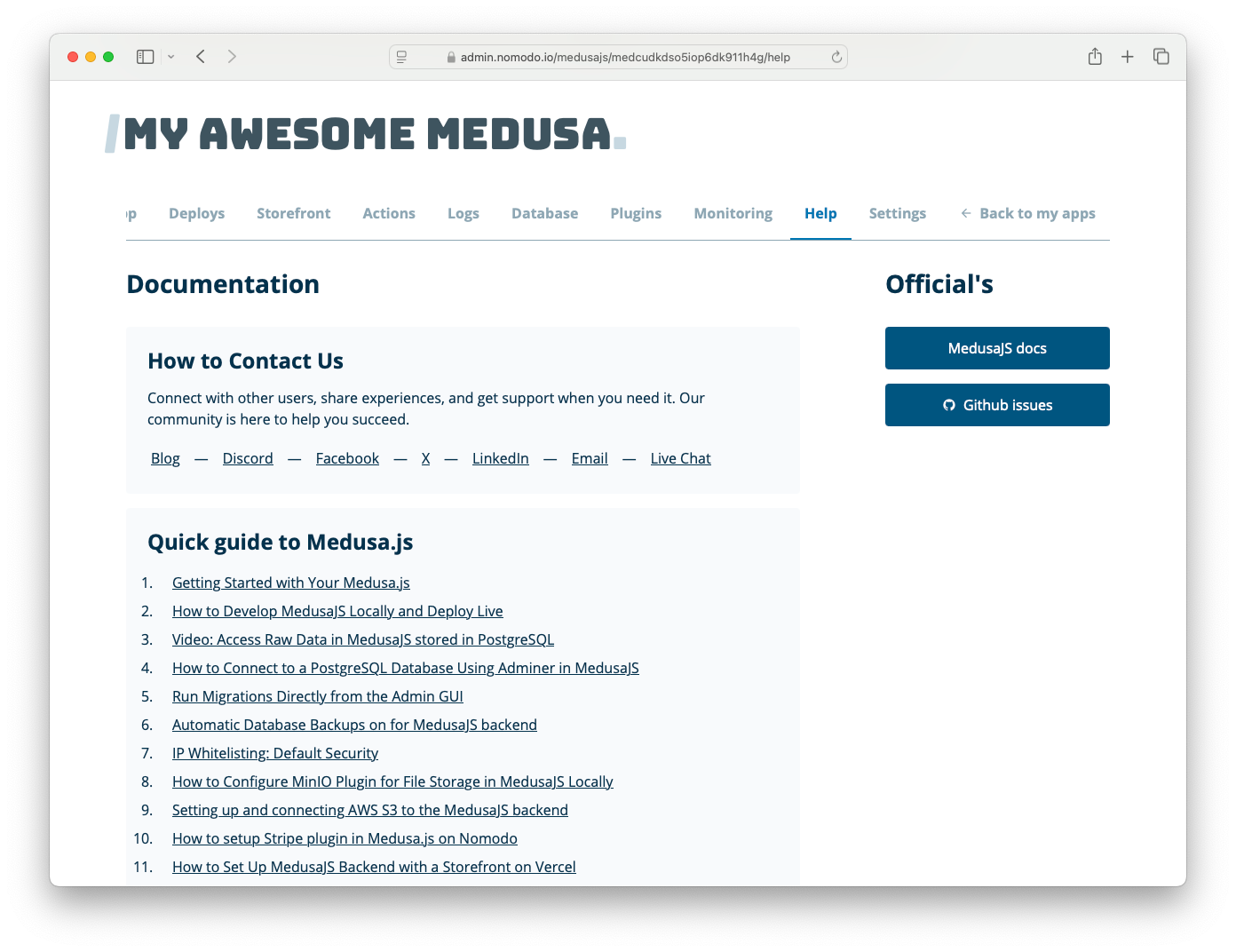Open the Storefront on Vercel guide
The width and height of the screenshot is (1236, 952).
point(374,867)
